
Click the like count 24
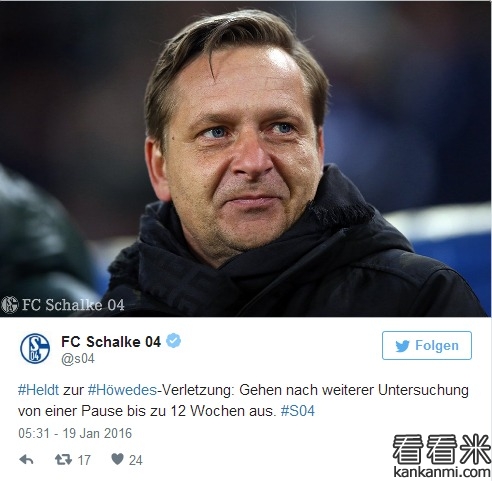136,460
